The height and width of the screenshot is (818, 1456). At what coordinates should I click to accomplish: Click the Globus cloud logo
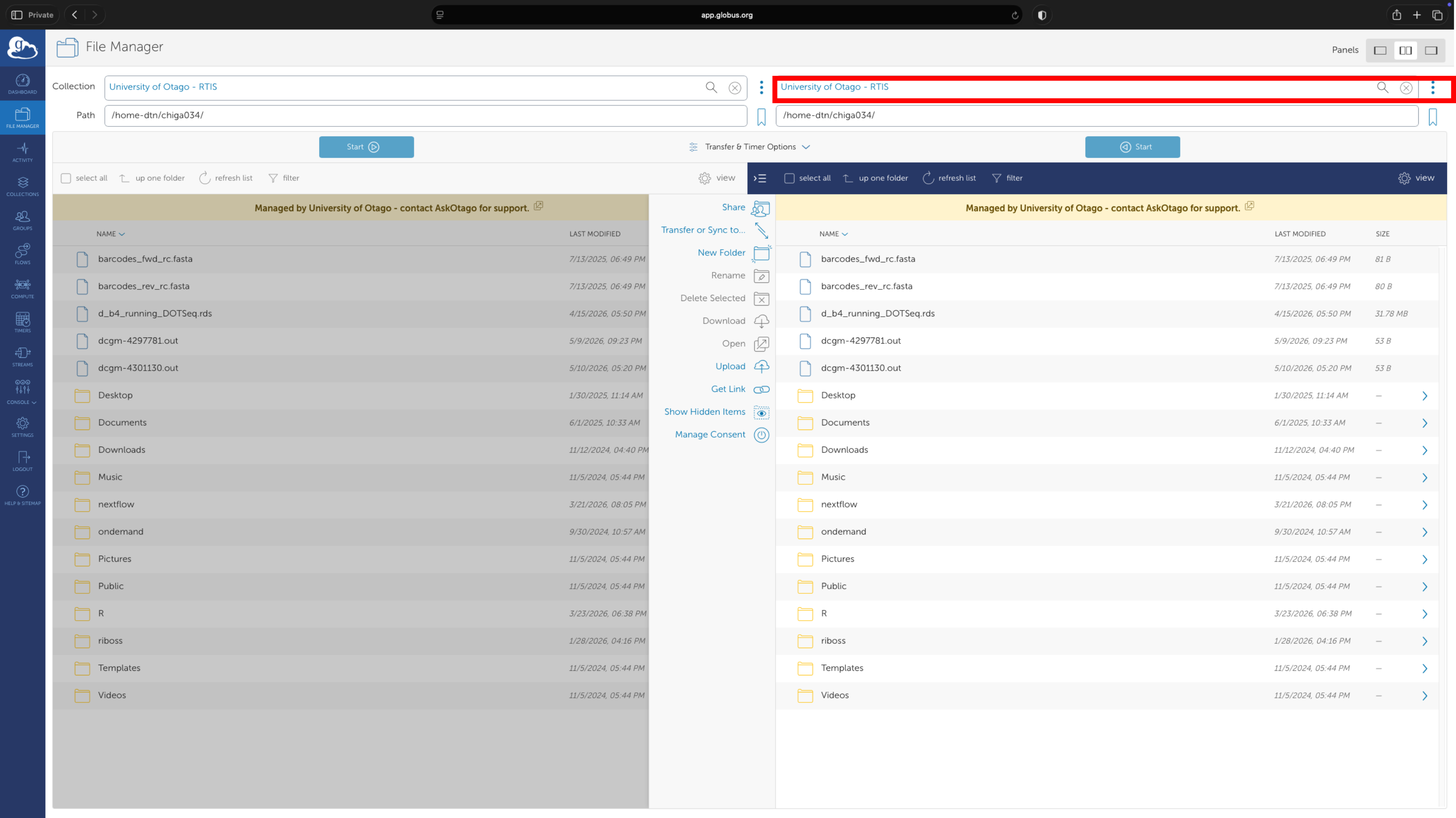pyautogui.click(x=23, y=48)
